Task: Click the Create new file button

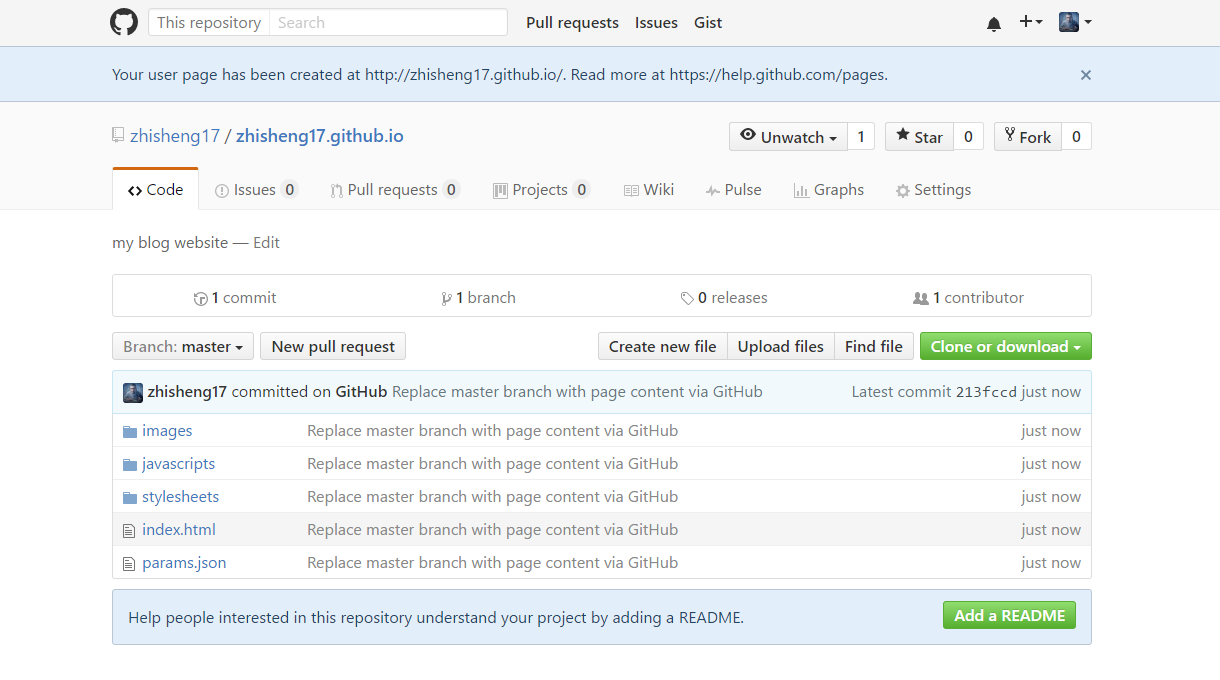Action: (x=662, y=347)
